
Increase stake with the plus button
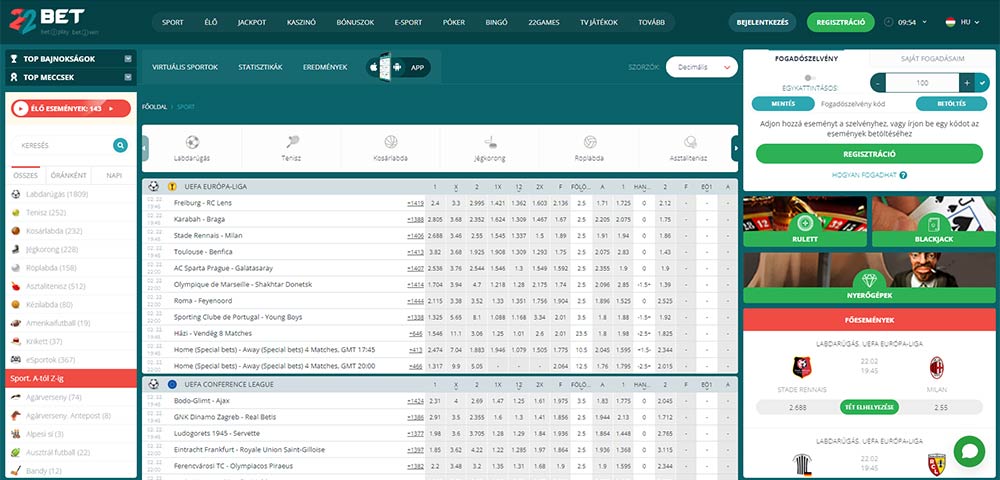(967, 83)
